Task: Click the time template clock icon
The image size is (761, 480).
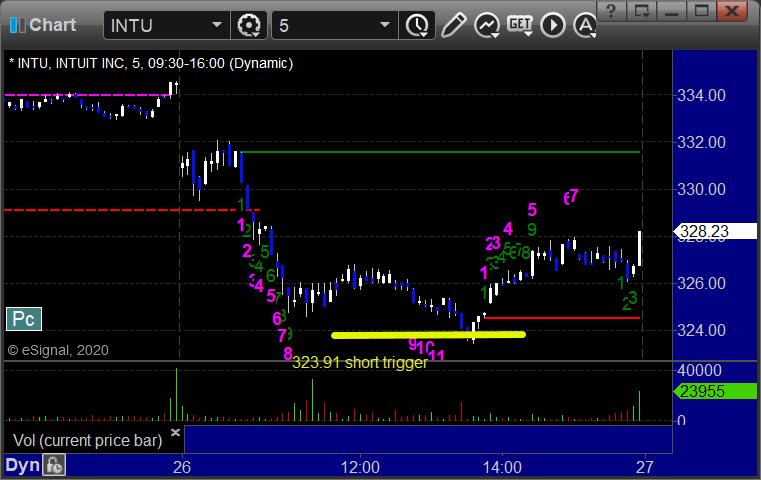Action: [x=417, y=25]
